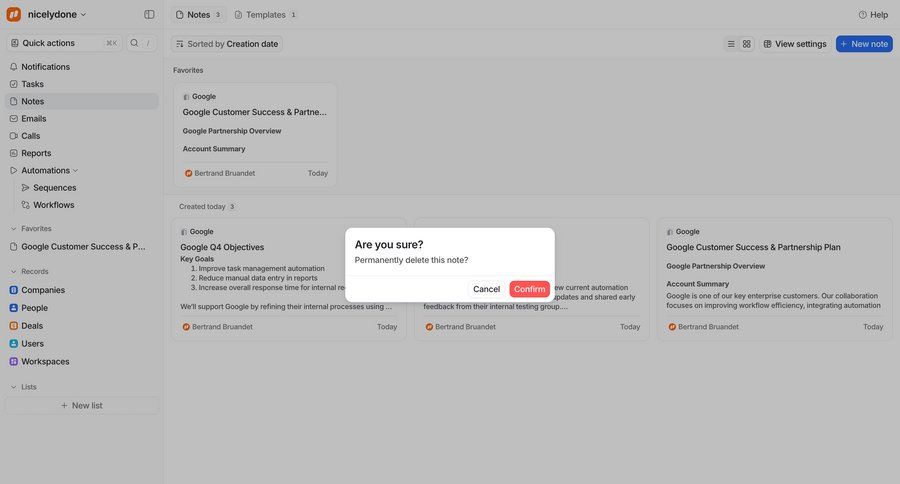The image size is (900, 484).
Task: Click the nicelydone orange logo icon
Action: (x=14, y=14)
